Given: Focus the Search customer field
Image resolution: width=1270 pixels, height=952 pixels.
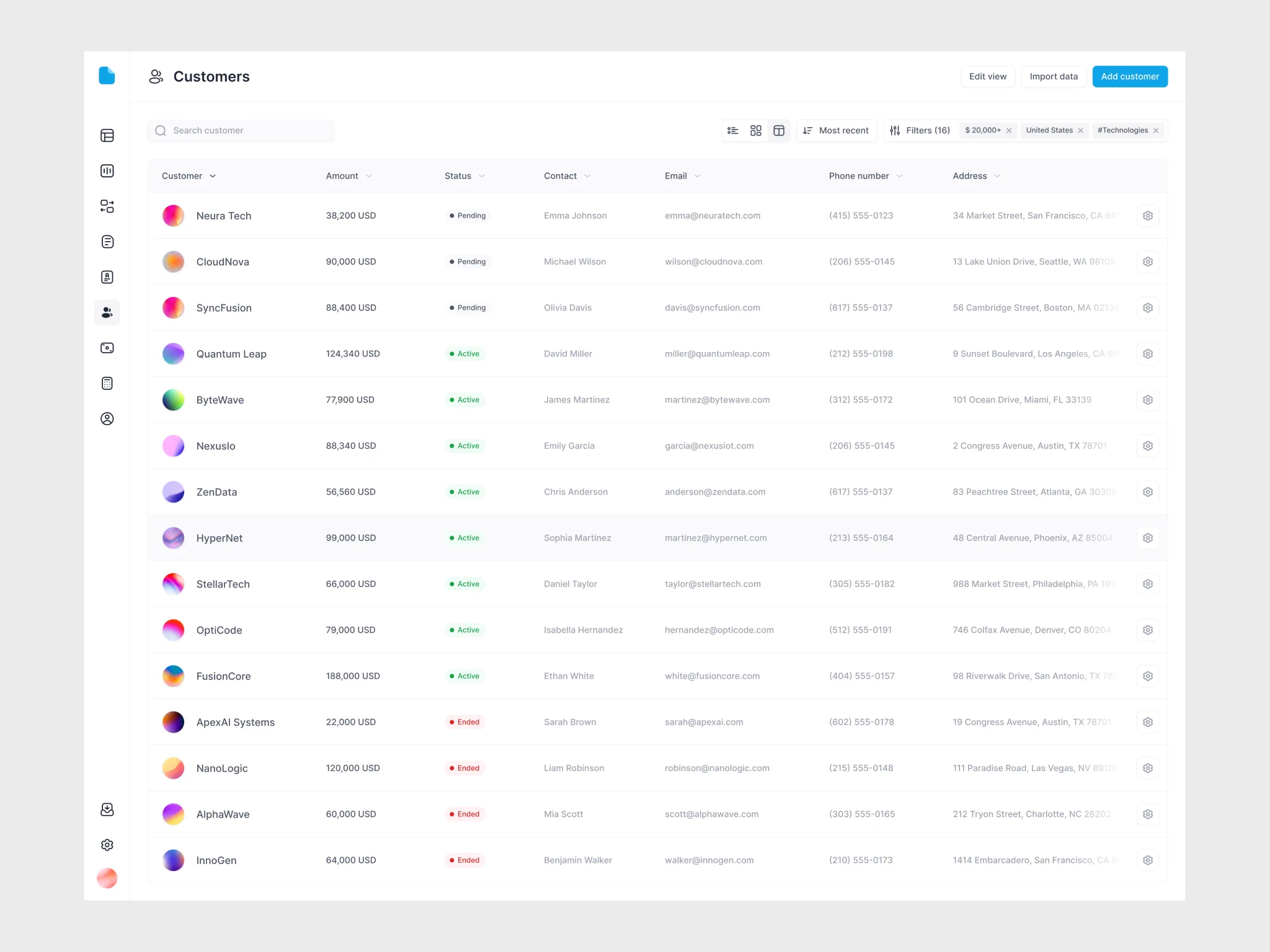Looking at the screenshot, I should point(241,131).
